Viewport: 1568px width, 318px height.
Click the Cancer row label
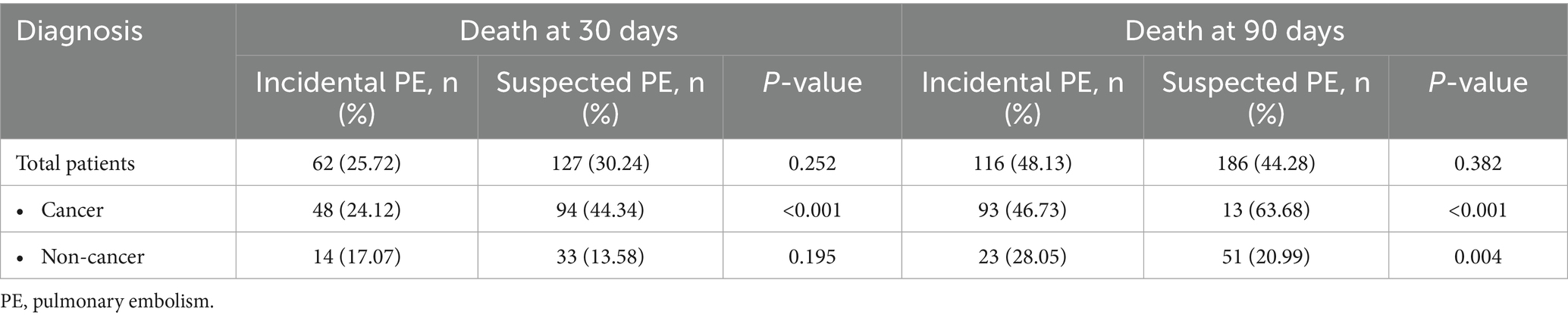pos(72,210)
